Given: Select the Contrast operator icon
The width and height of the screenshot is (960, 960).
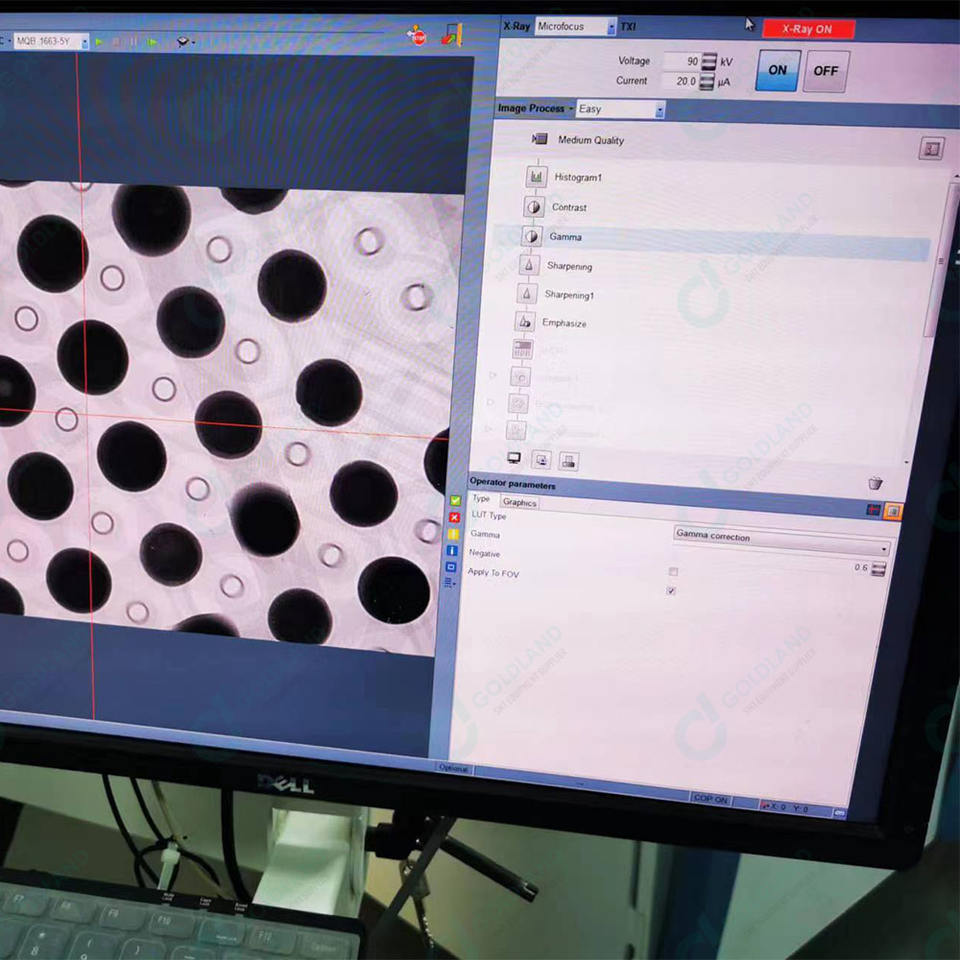Looking at the screenshot, I should 533,207.
